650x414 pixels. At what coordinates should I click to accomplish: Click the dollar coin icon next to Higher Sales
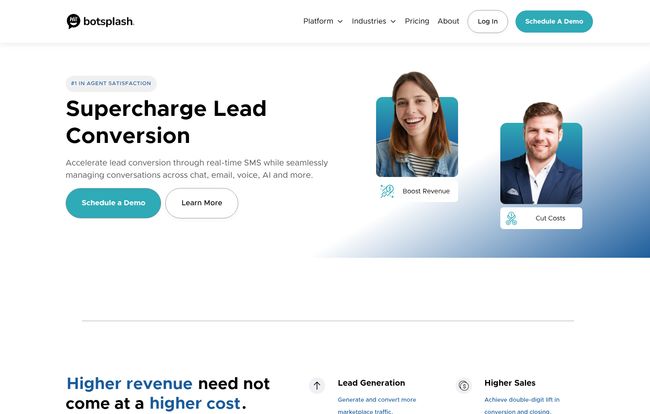coord(464,386)
